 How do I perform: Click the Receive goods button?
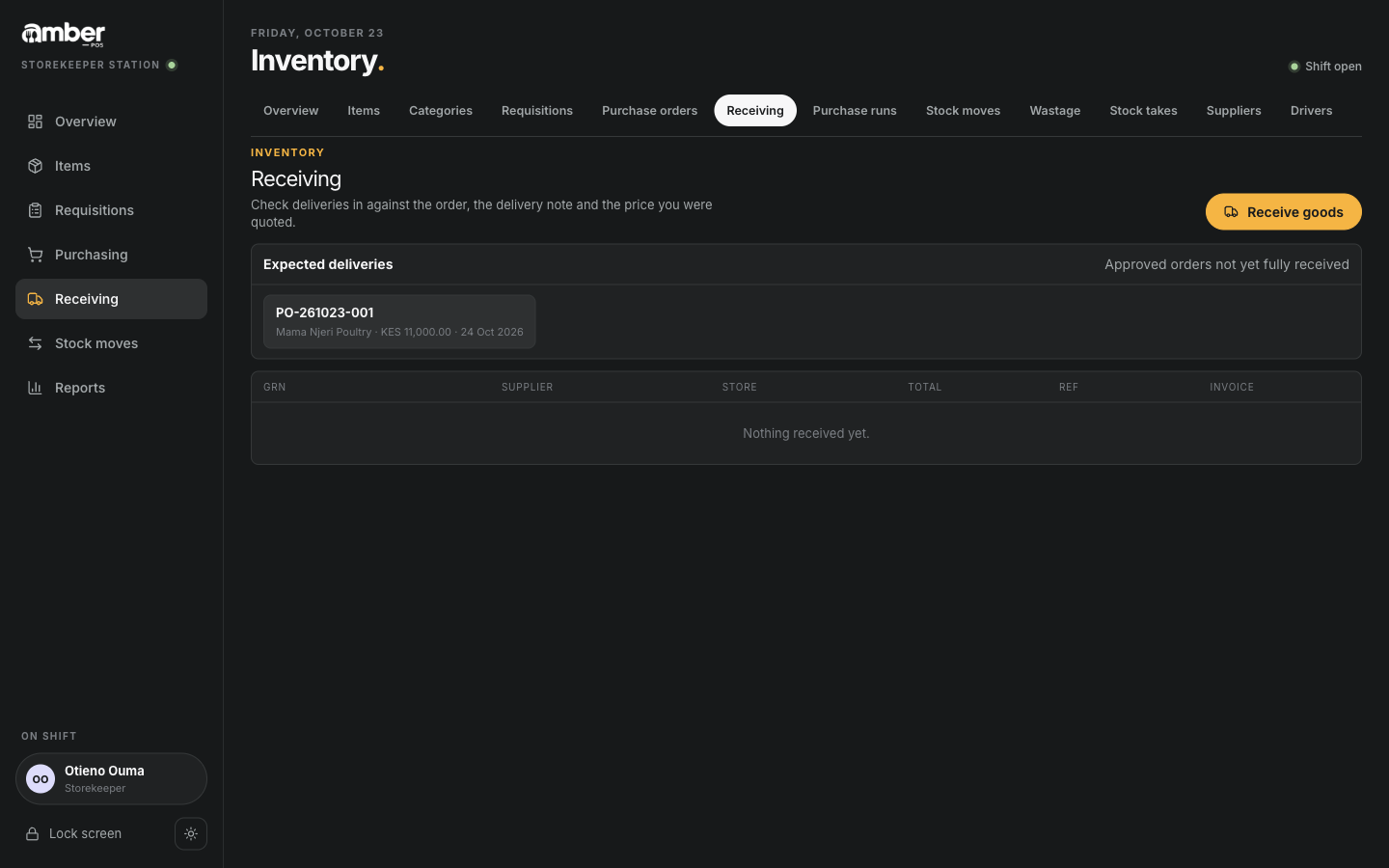(1284, 212)
